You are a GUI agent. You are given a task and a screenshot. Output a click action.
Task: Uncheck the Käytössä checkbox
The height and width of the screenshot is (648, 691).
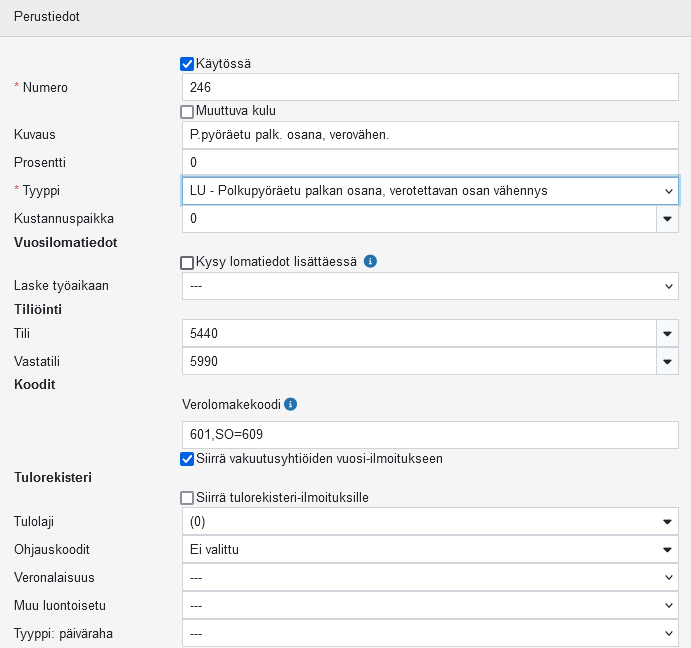(187, 64)
